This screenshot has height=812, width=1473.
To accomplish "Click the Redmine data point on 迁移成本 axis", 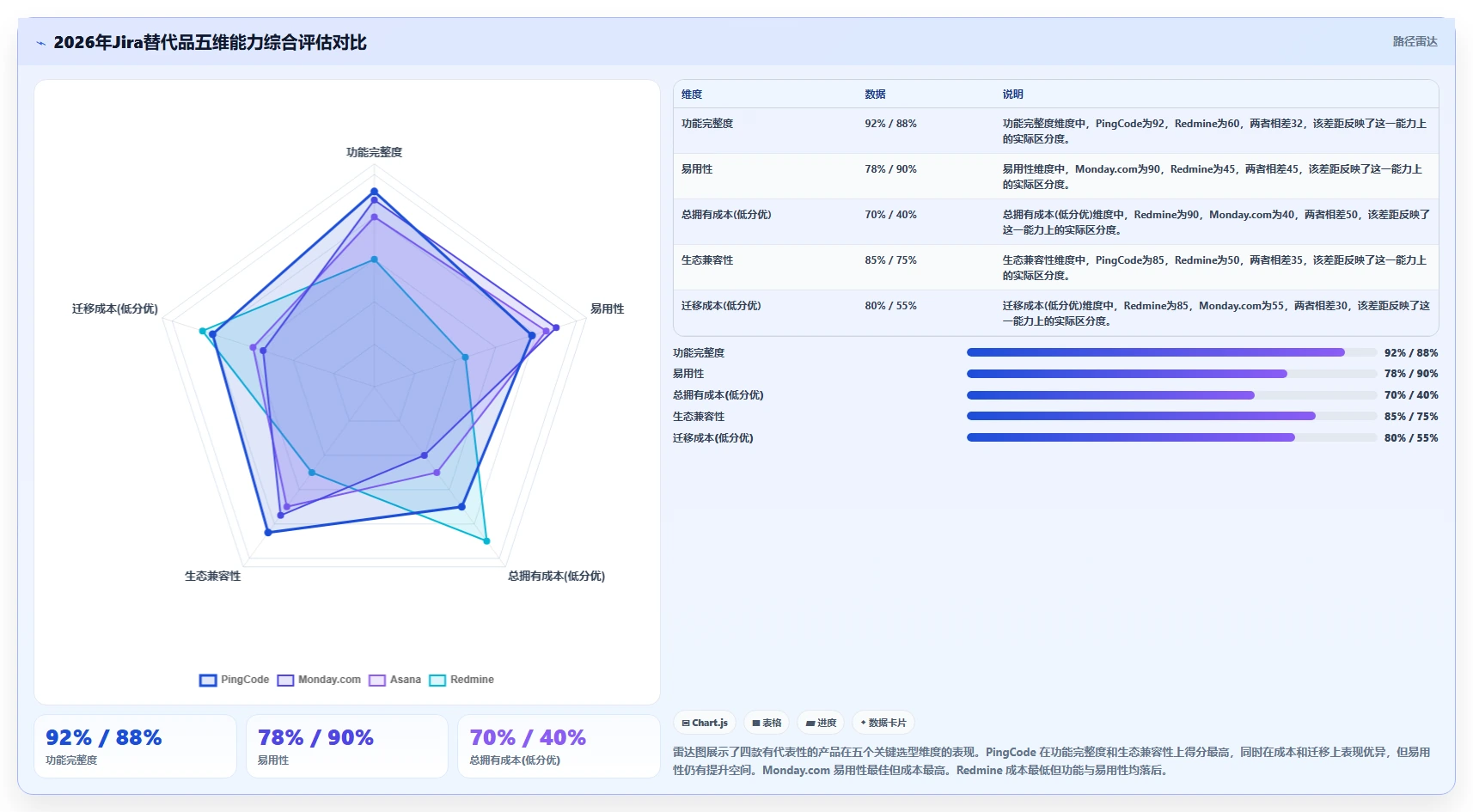I will click(x=203, y=331).
